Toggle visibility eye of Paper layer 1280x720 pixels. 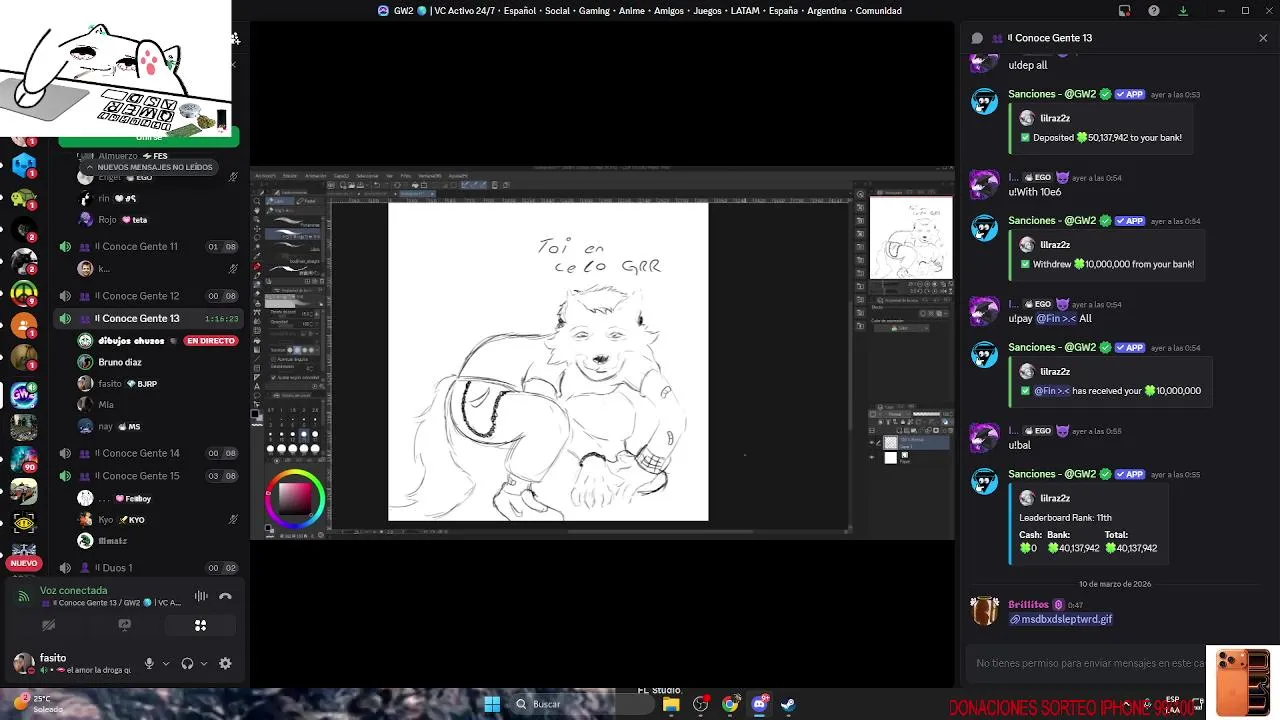[872, 457]
